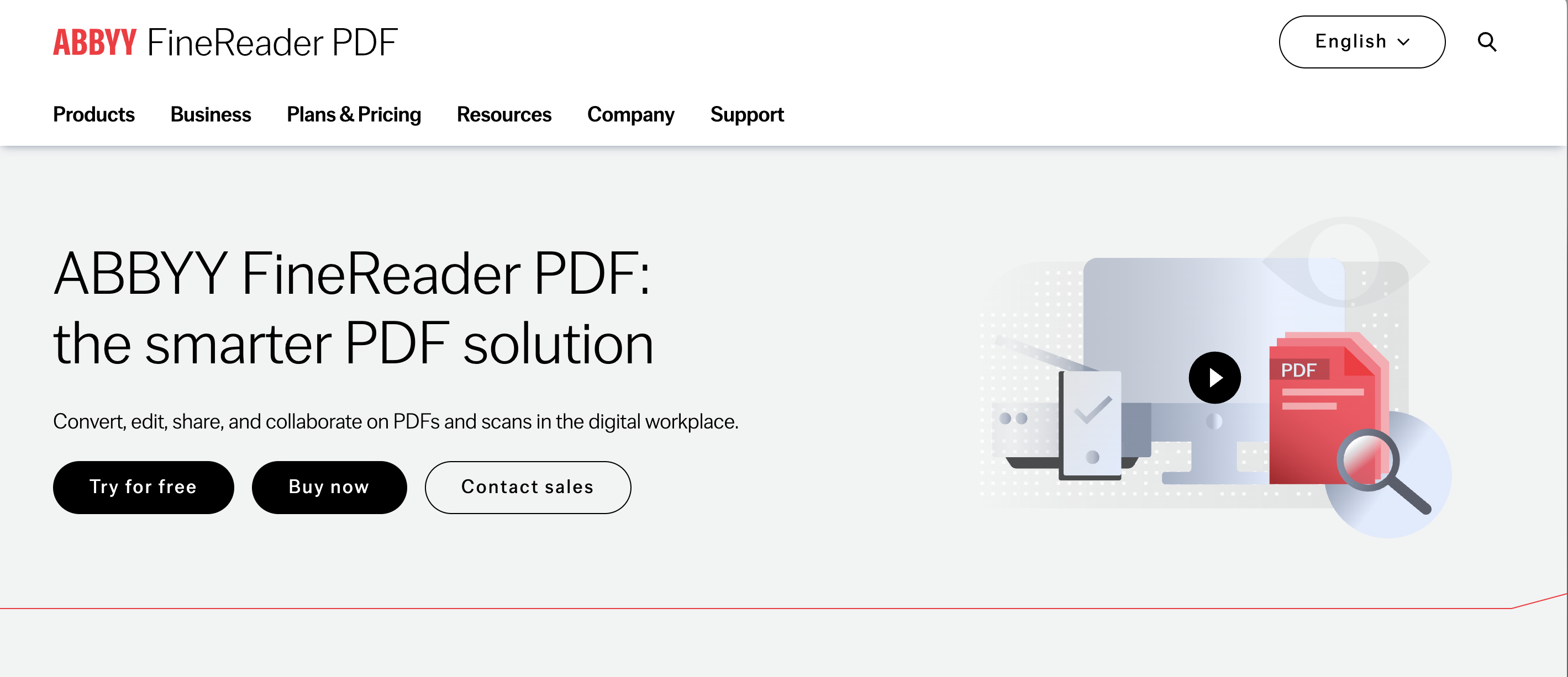Open the Support menu
Image resolution: width=1568 pixels, height=677 pixels.
(746, 114)
